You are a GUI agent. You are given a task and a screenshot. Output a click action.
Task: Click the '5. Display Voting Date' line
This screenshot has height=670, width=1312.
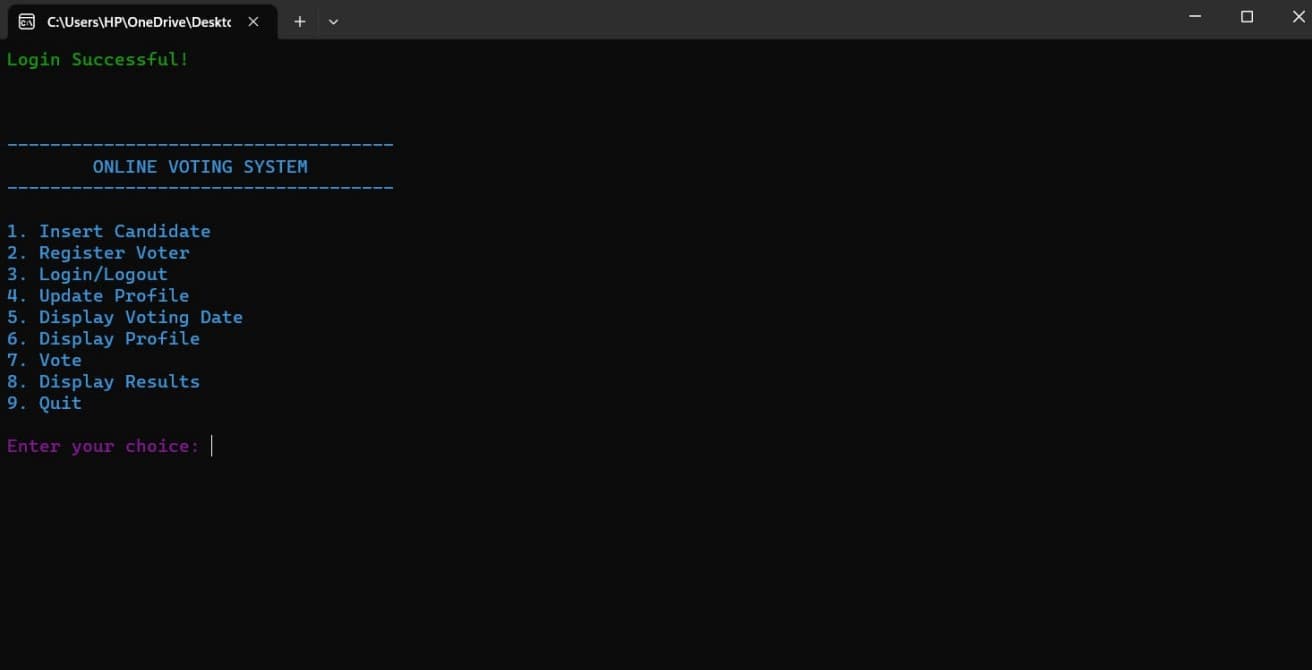[125, 317]
